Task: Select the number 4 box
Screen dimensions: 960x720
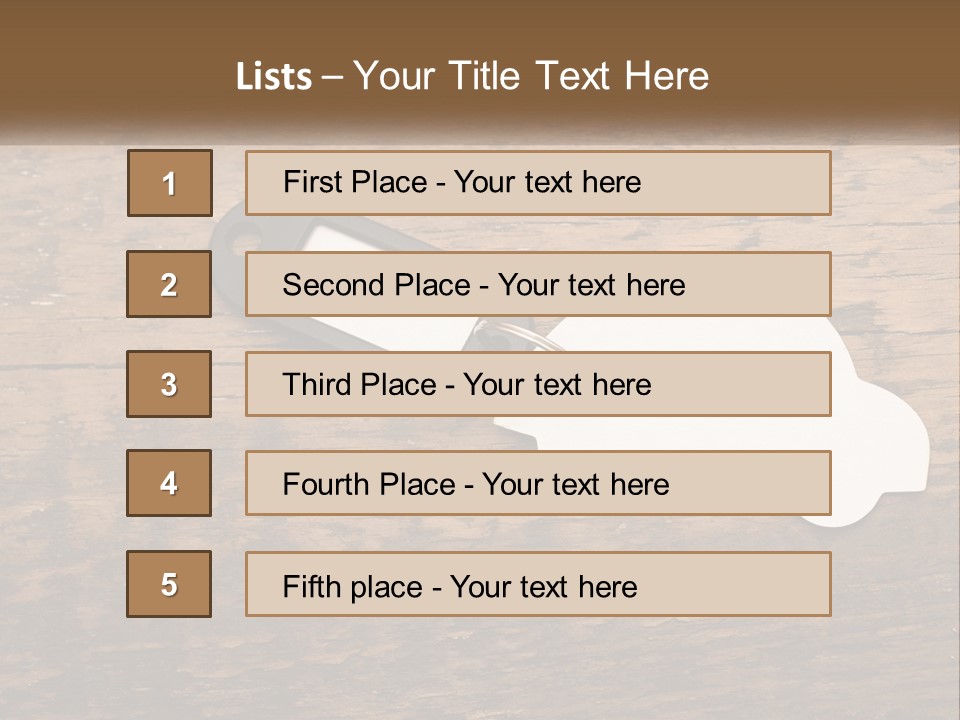Action: [x=169, y=484]
